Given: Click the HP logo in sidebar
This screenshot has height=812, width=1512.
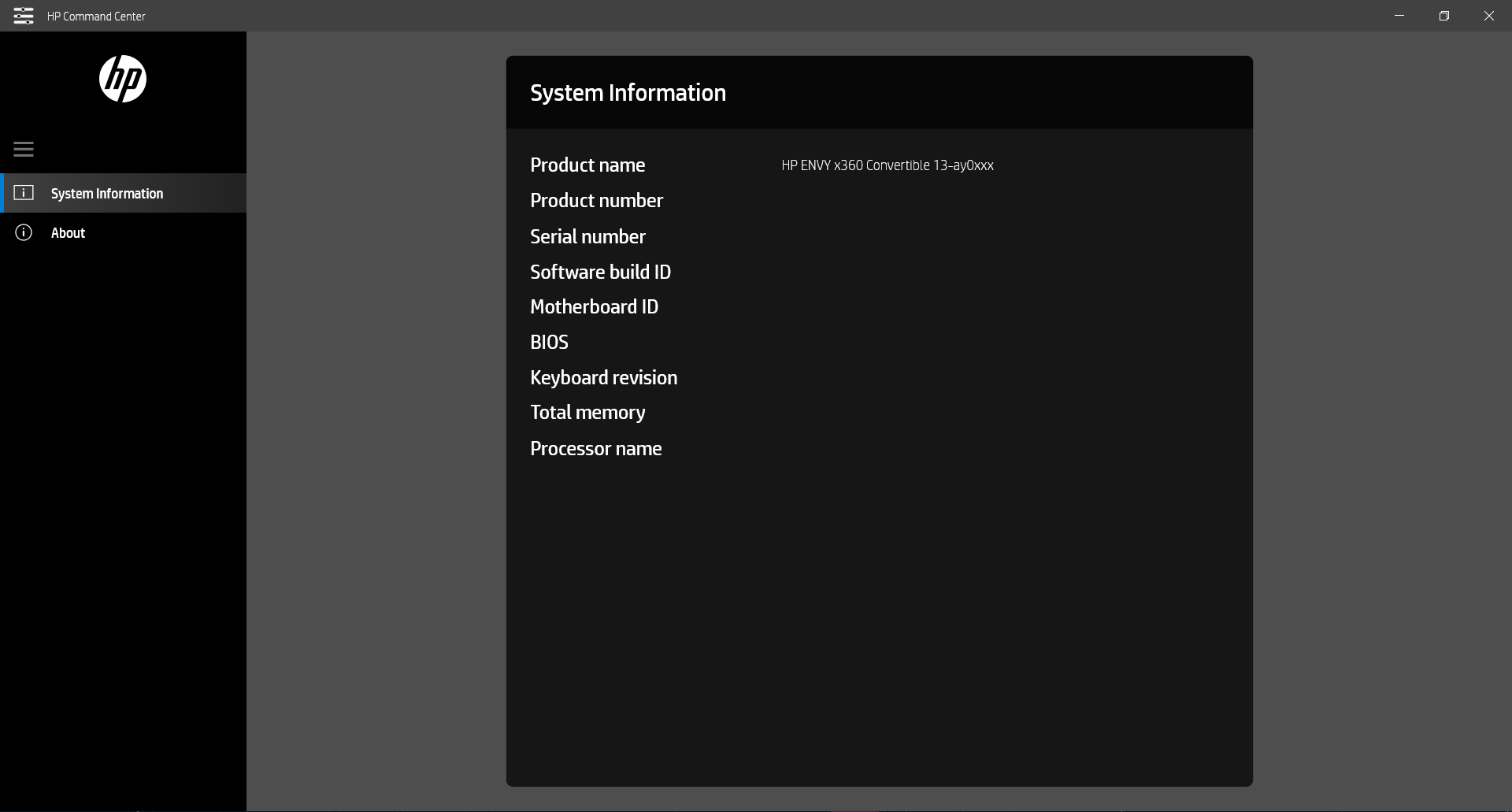Looking at the screenshot, I should (123, 79).
